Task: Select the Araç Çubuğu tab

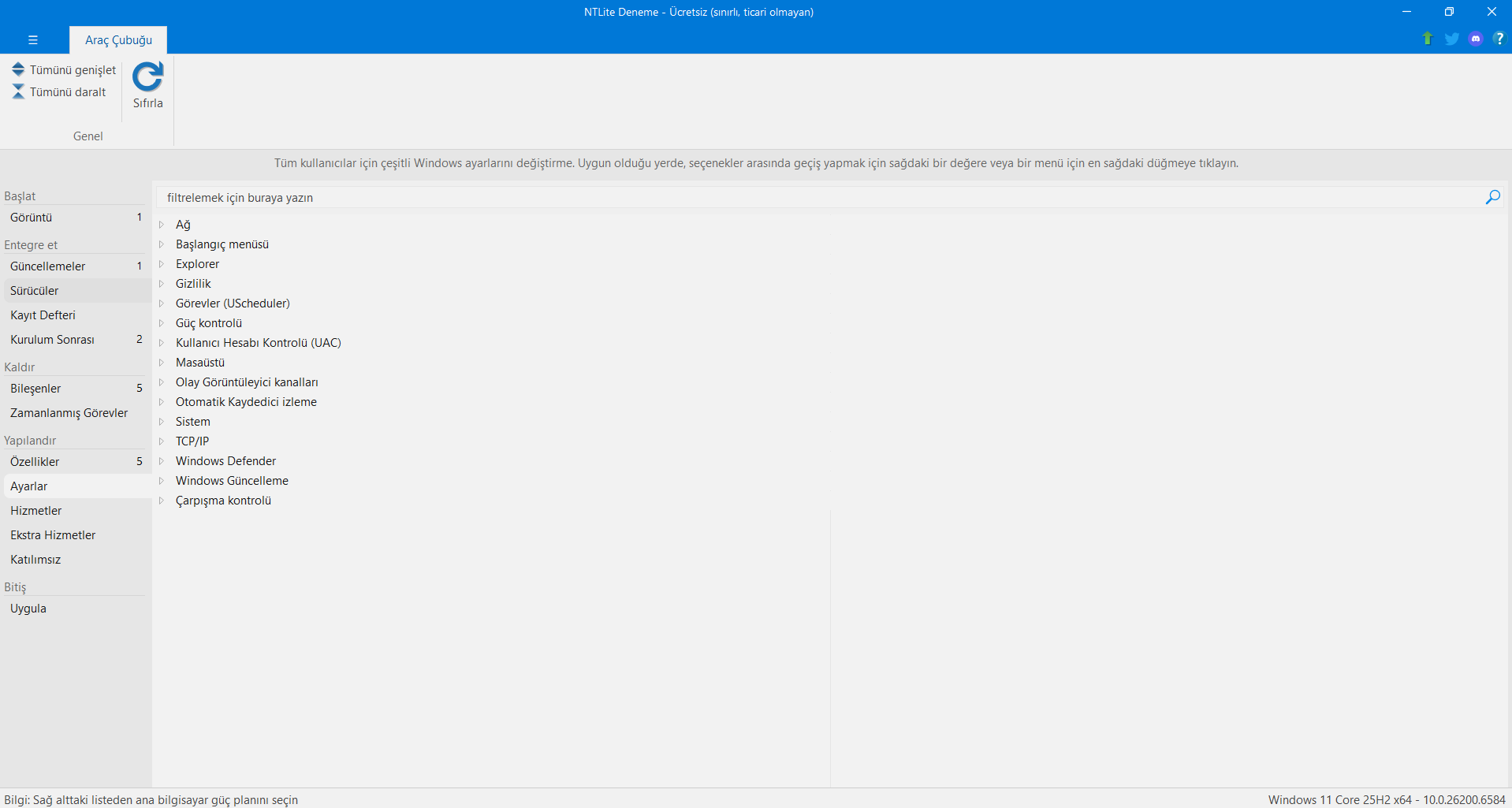Action: point(118,40)
